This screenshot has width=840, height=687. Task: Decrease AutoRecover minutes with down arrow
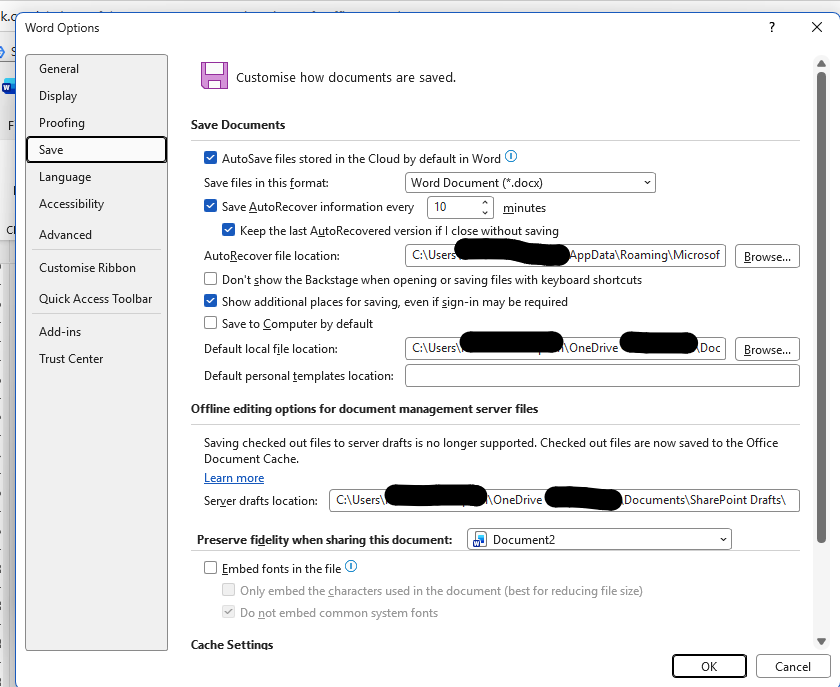tap(485, 213)
